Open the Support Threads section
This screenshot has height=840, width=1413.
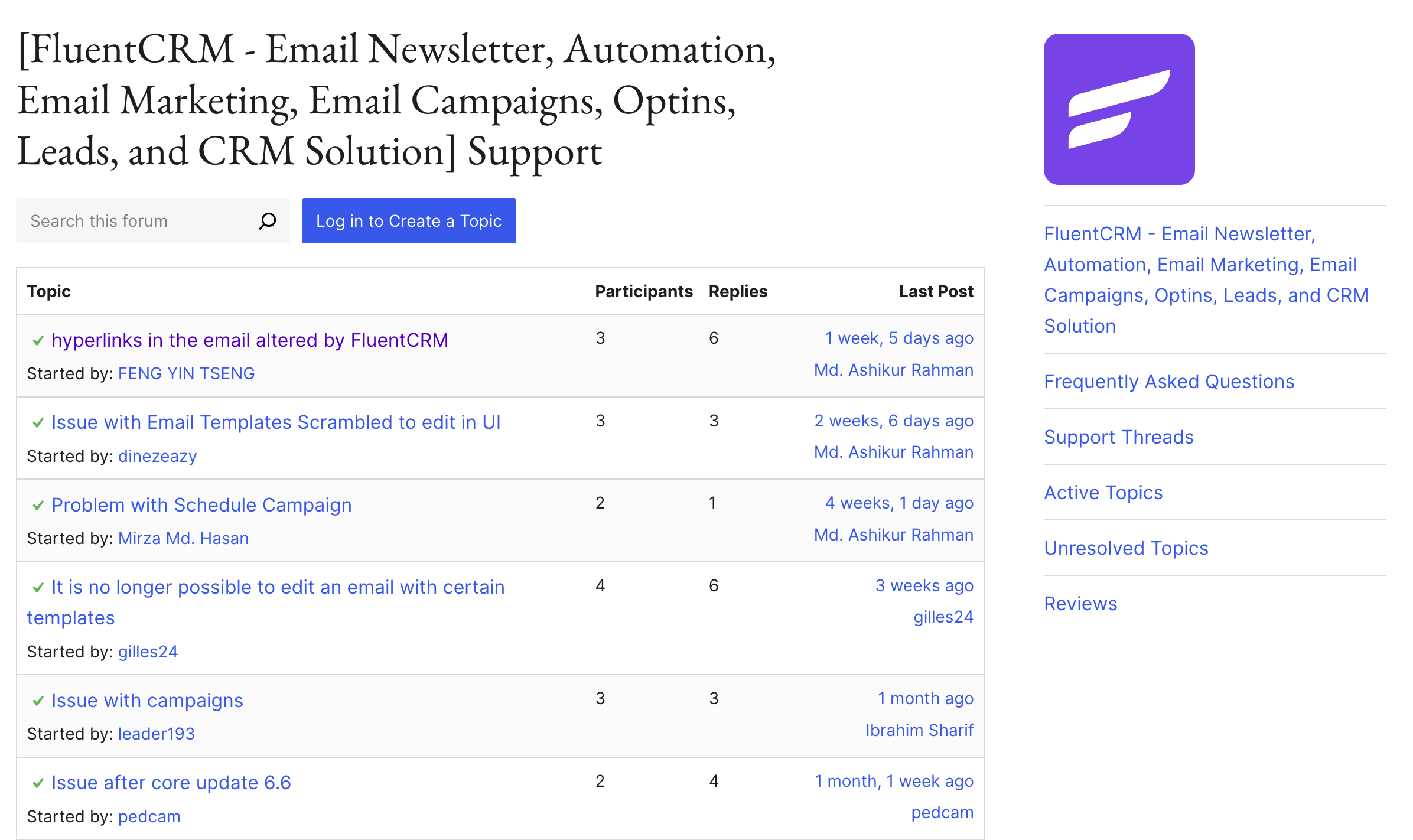1118,437
